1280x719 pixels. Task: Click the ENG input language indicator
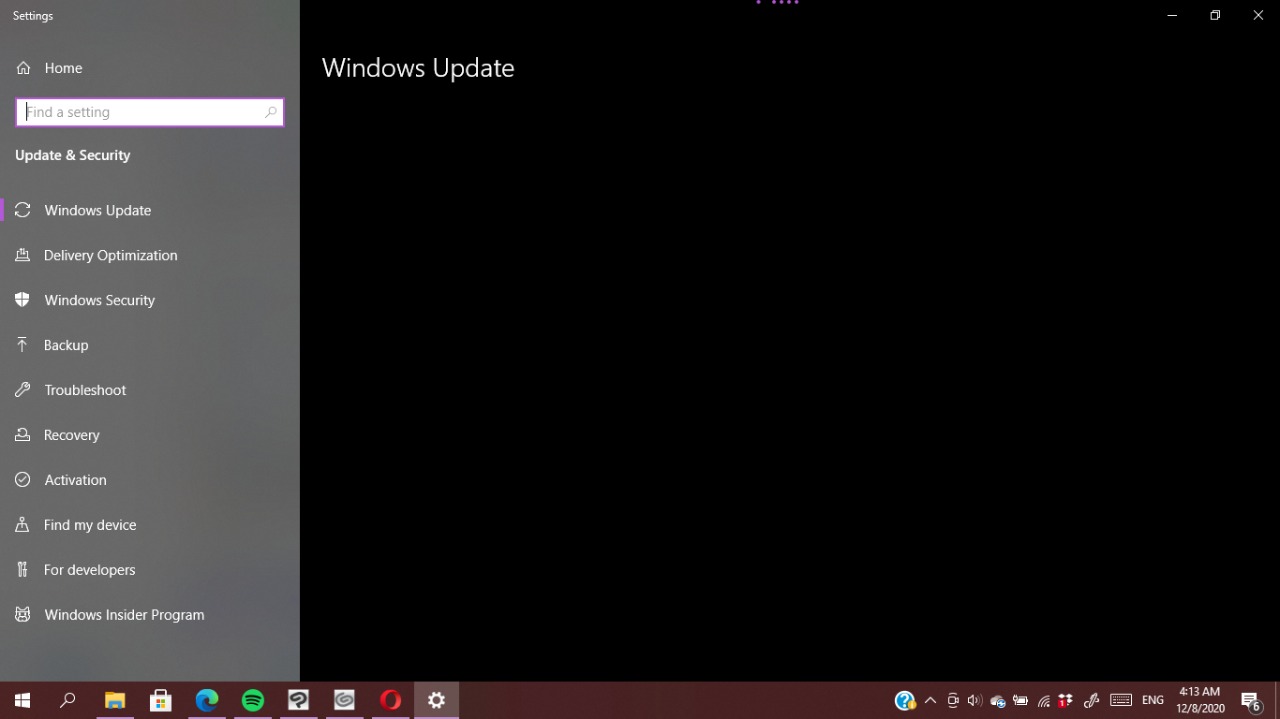[x=1153, y=700]
